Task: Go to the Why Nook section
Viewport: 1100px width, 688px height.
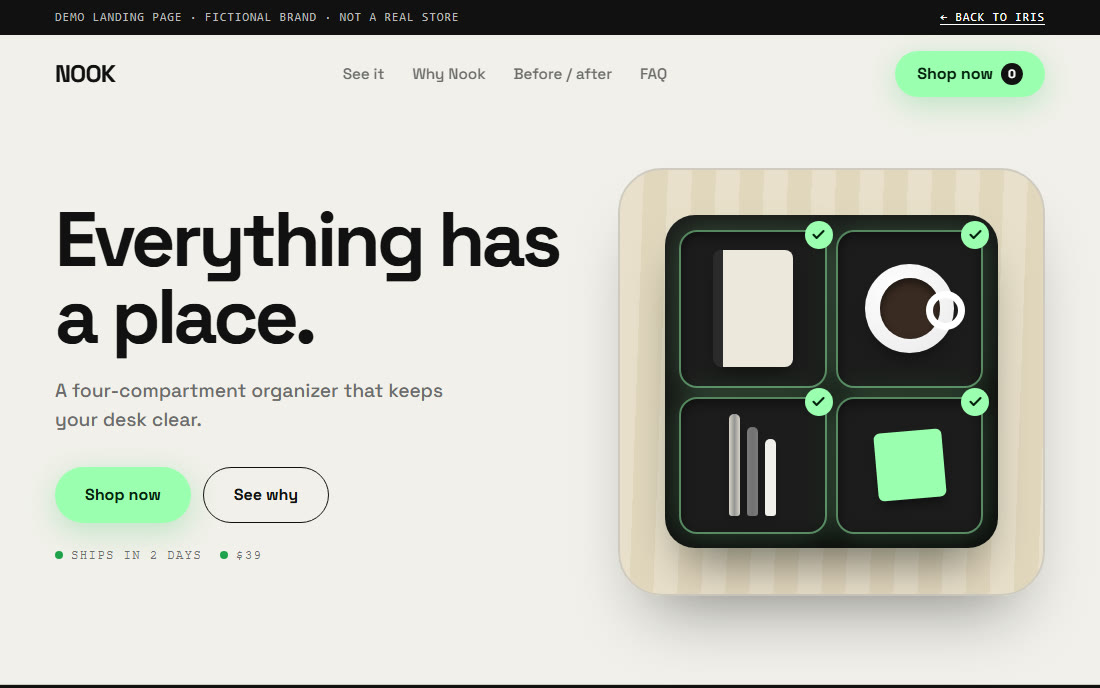Action: [x=448, y=74]
